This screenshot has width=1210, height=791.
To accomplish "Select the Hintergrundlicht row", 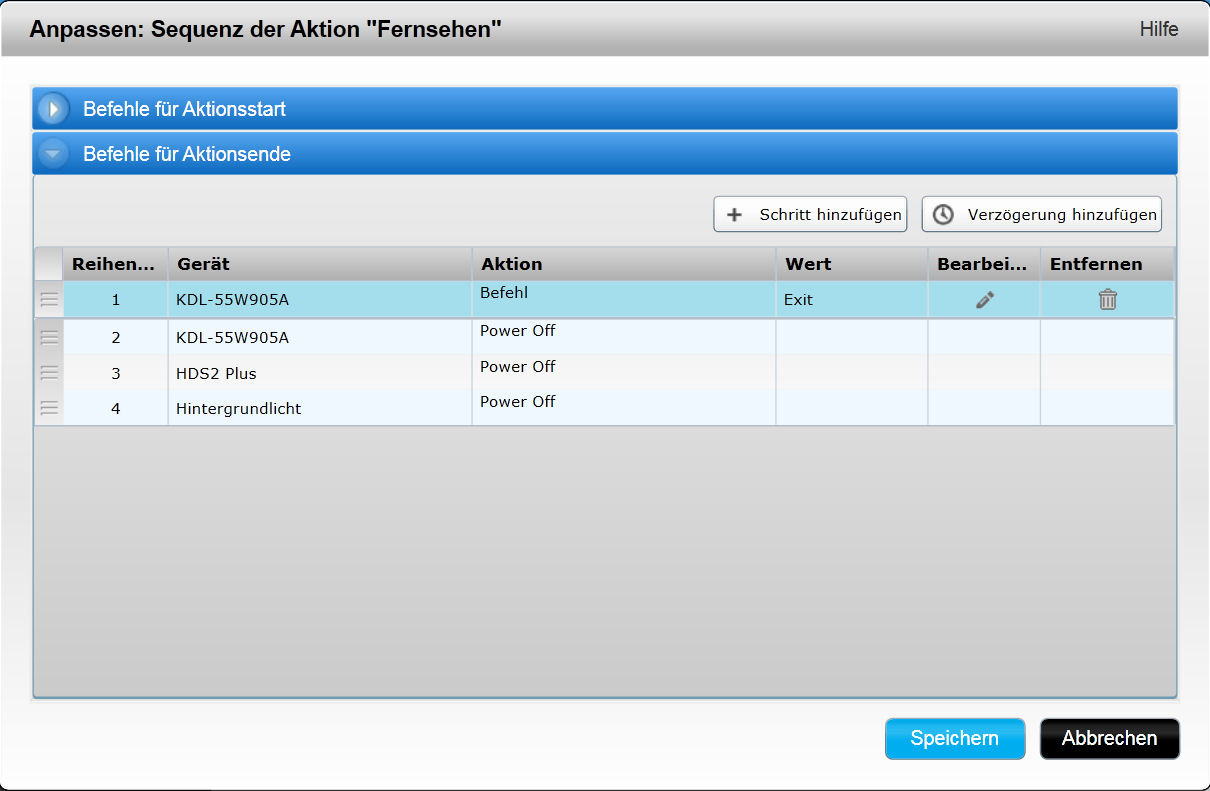I will (238, 409).
